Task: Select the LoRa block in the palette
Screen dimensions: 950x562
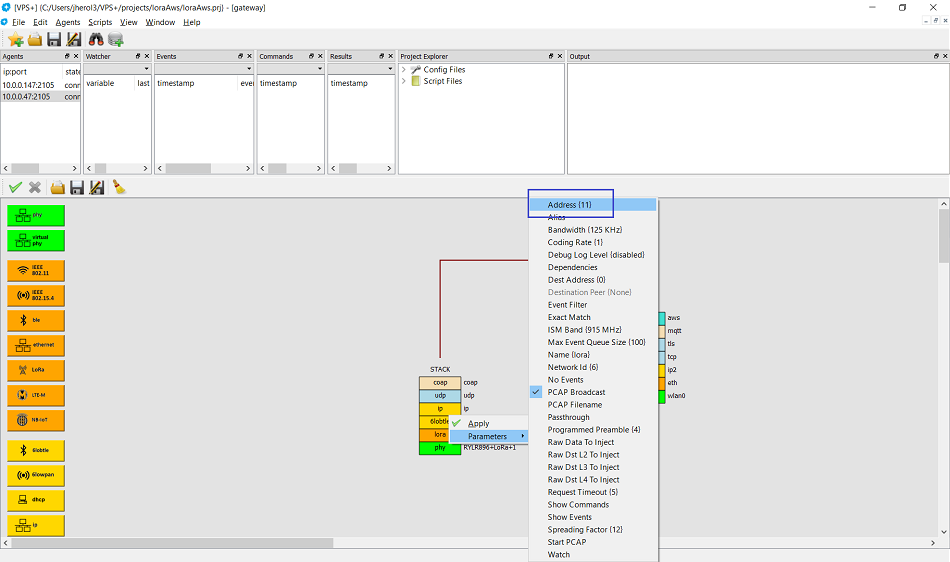Action: click(x=36, y=370)
